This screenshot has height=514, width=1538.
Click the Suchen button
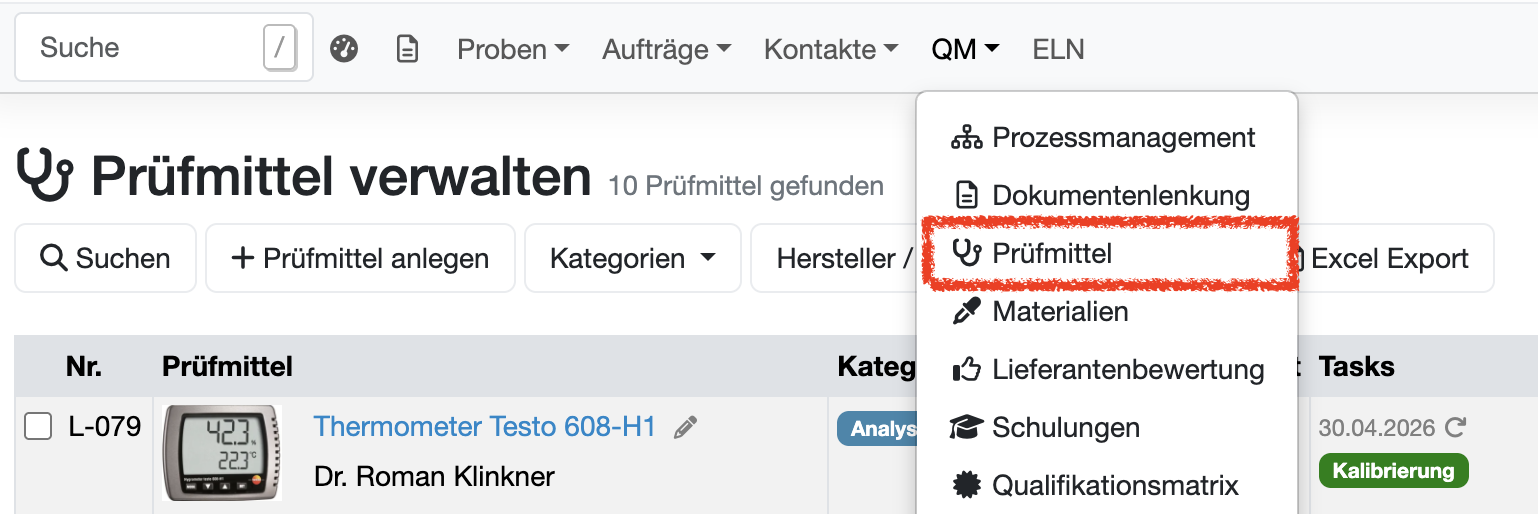105,258
